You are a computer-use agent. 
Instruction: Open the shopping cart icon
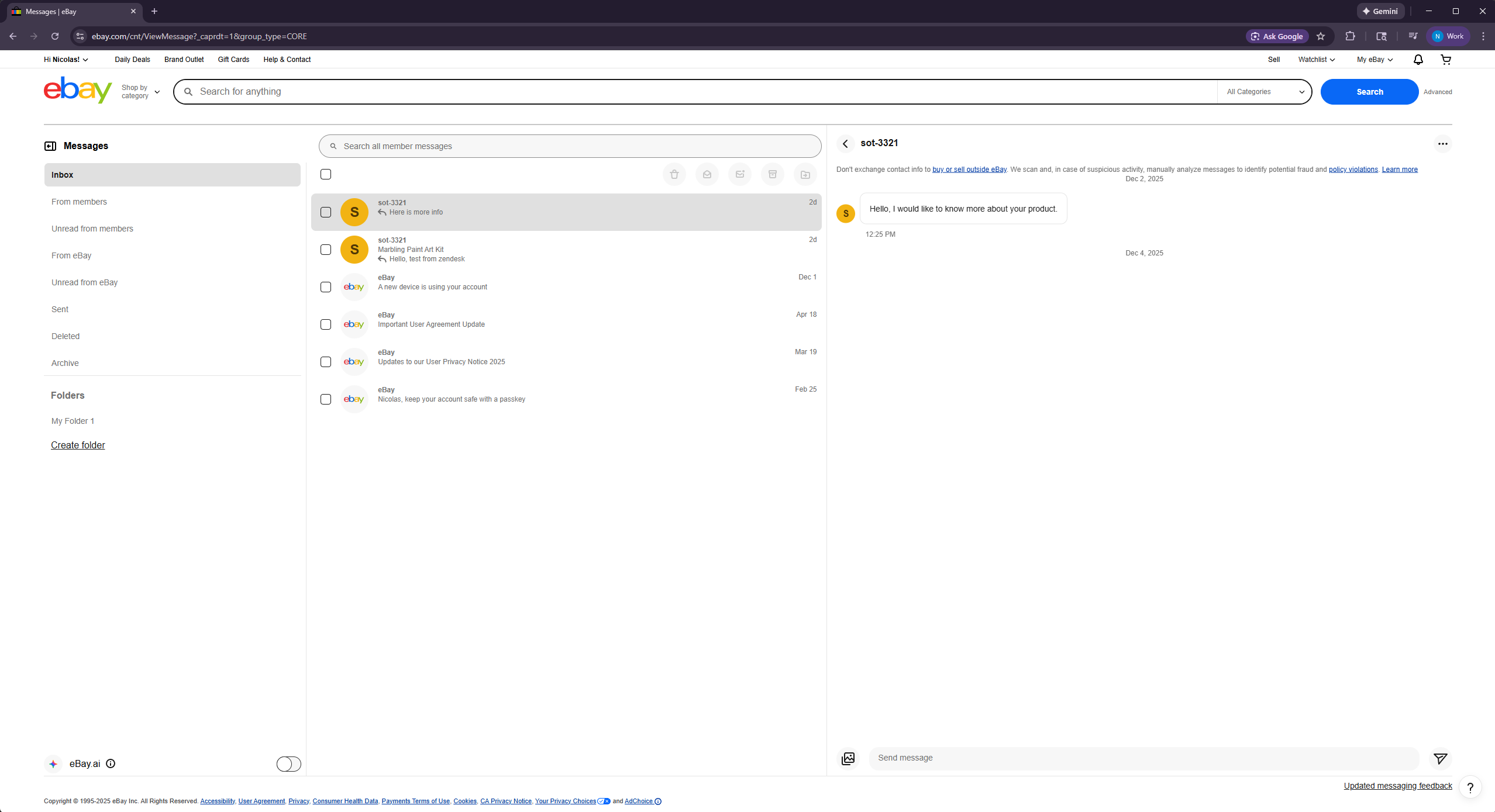click(1445, 60)
